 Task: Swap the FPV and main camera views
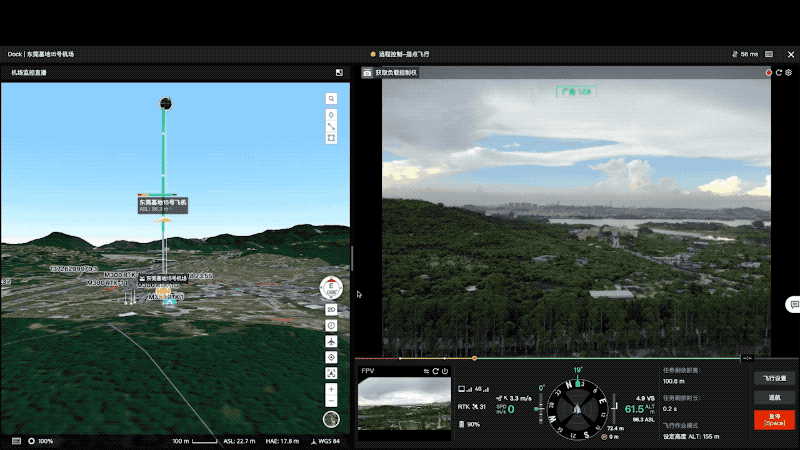point(426,371)
